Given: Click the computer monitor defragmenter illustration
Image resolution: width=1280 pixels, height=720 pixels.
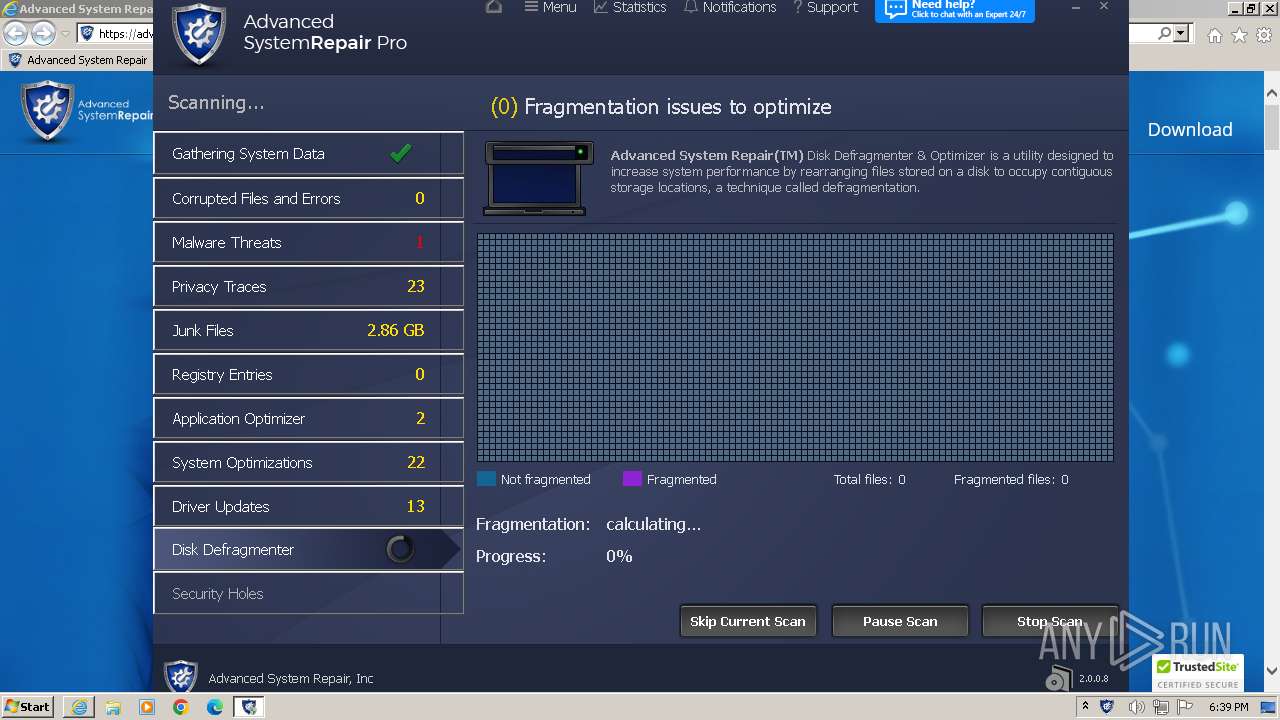Looking at the screenshot, I should (539, 178).
